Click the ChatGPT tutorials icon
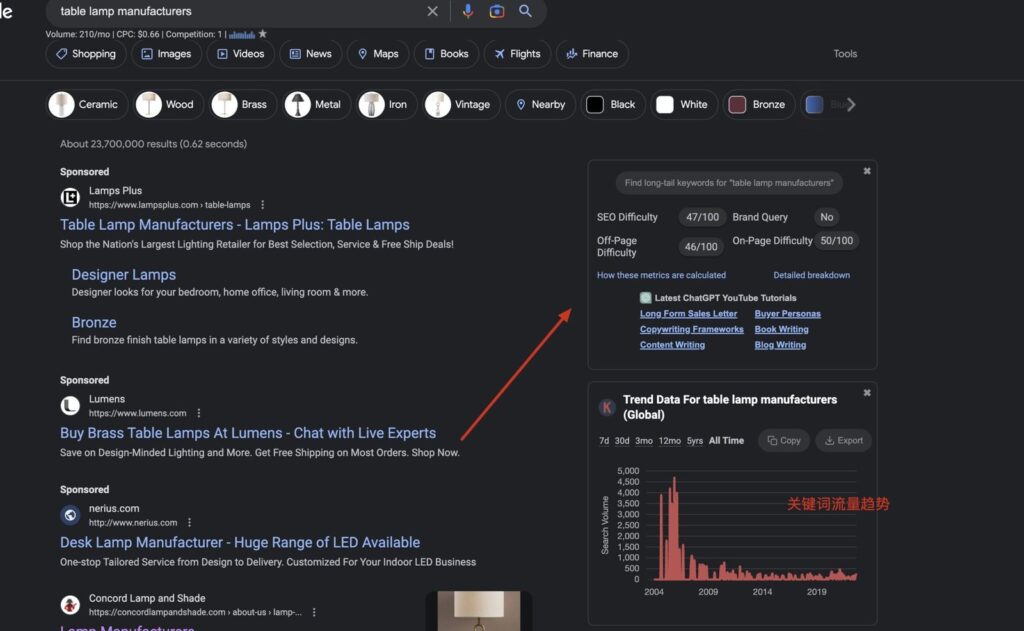Screen dimensions: 1024x631 [x=645, y=298]
